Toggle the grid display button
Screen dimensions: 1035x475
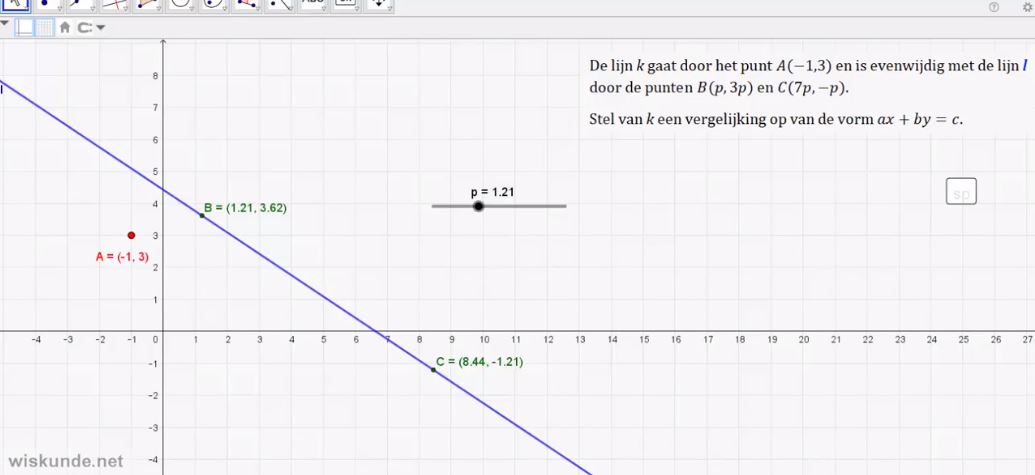click(44, 28)
